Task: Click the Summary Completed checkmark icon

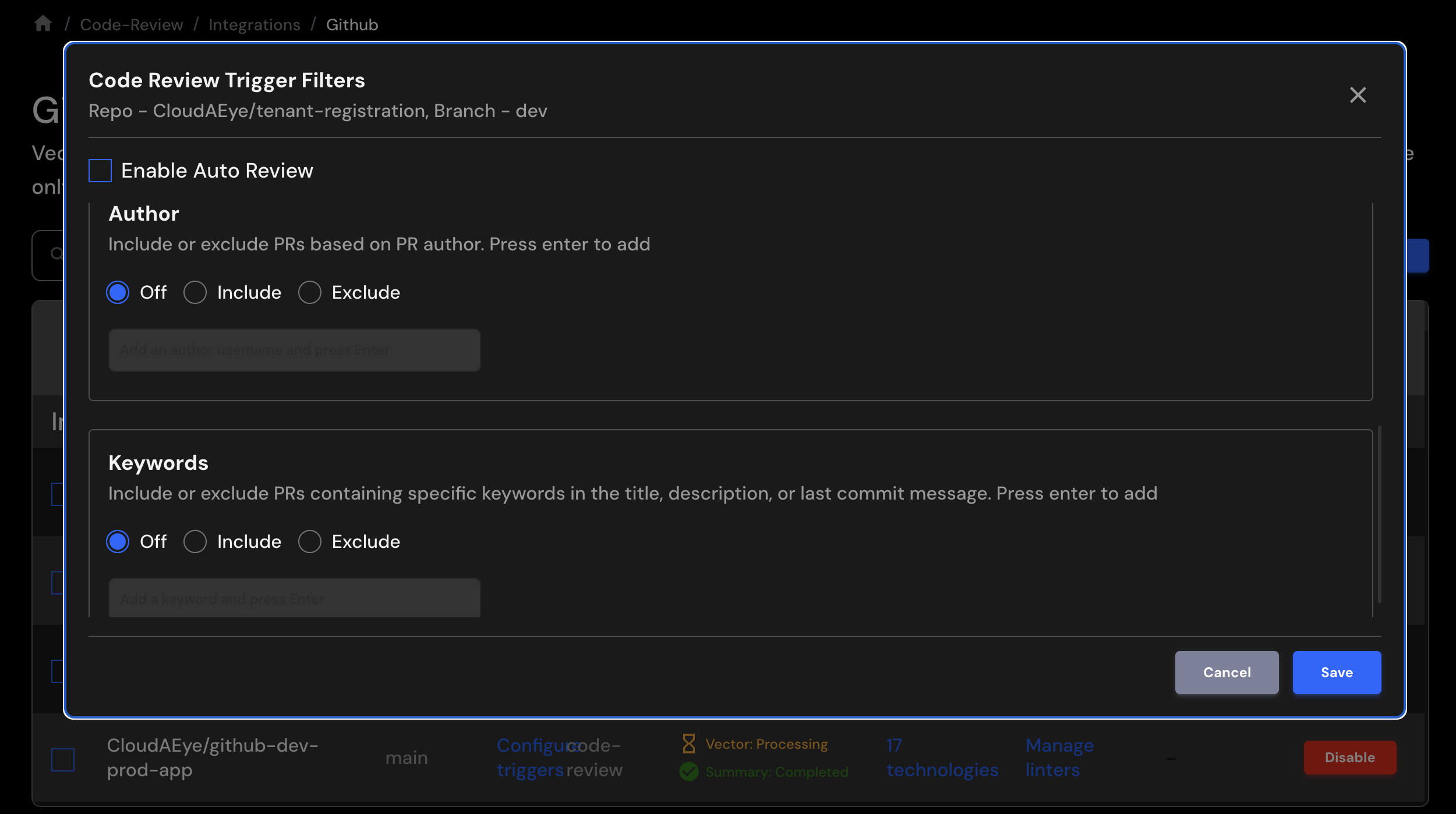Action: [688, 771]
